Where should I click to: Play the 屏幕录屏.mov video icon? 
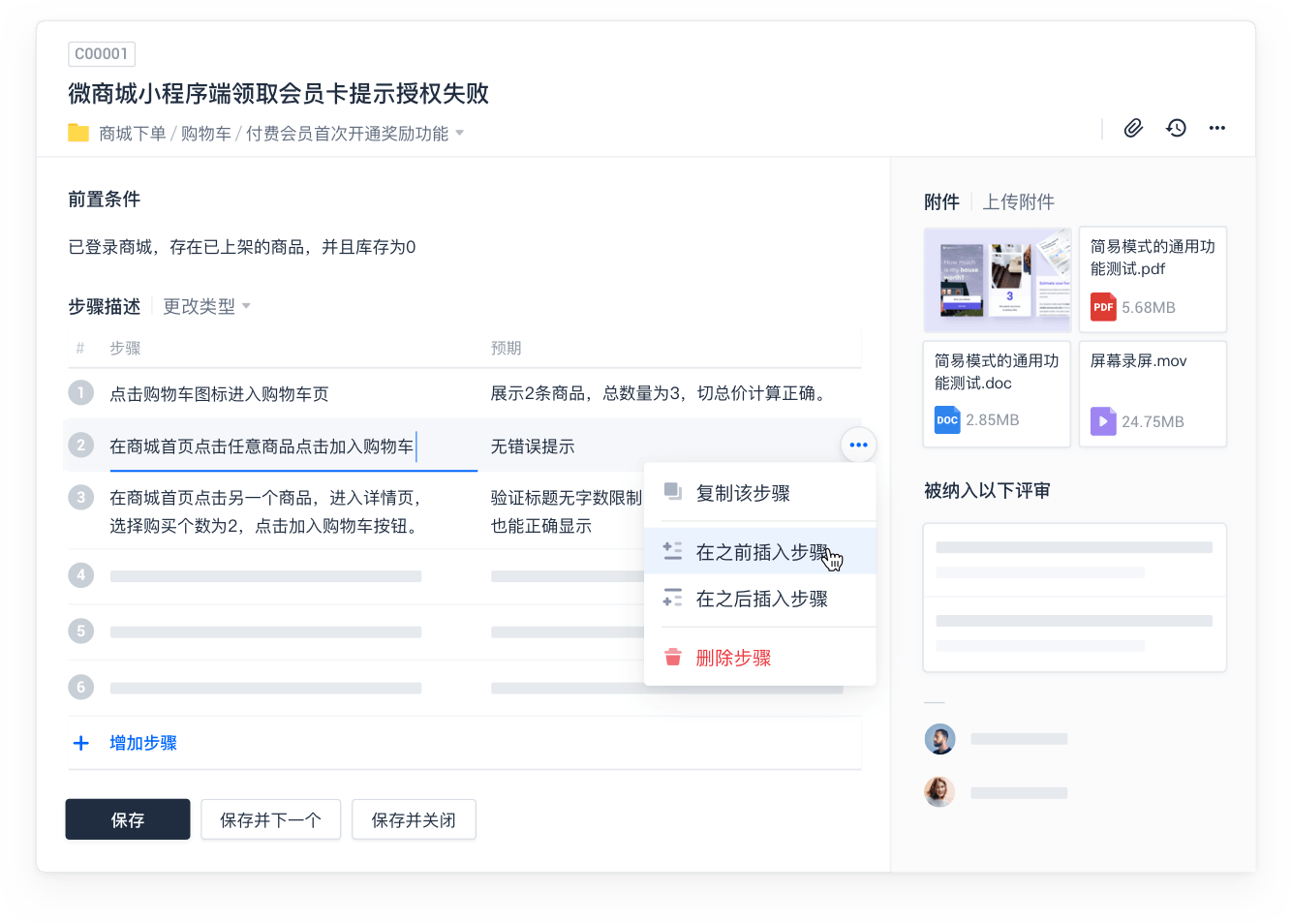pyautogui.click(x=1103, y=421)
